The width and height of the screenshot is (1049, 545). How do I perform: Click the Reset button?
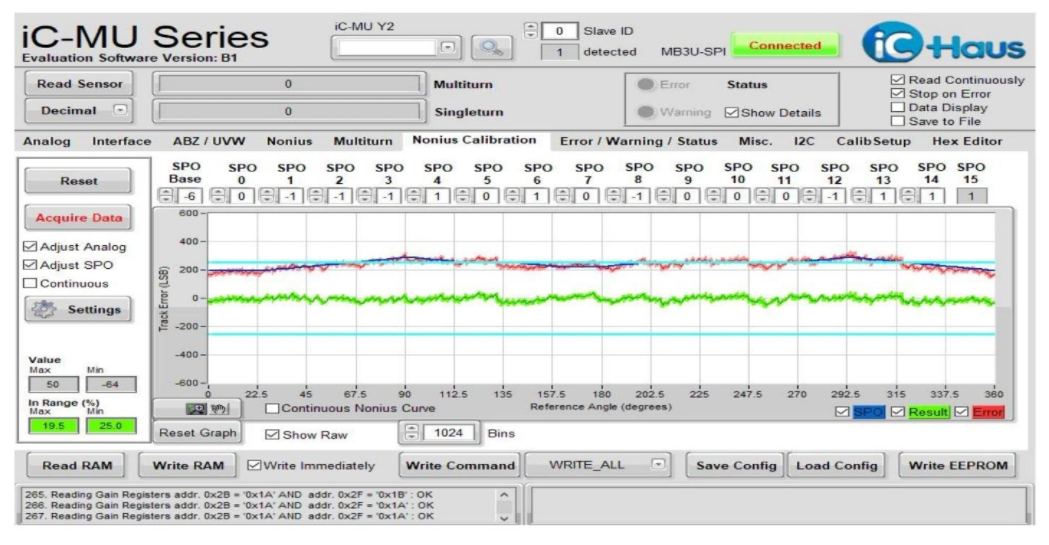(x=78, y=181)
